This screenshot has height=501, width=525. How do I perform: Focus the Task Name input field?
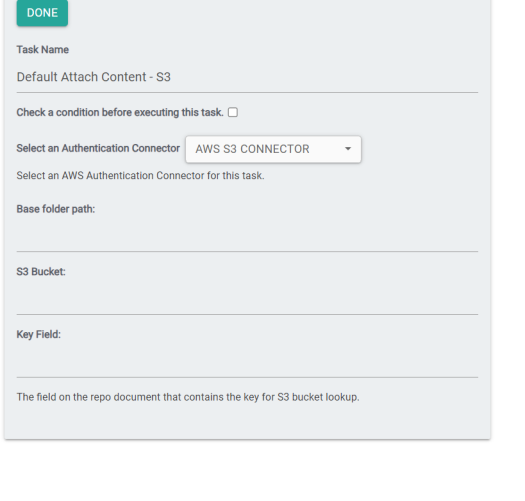click(247, 77)
